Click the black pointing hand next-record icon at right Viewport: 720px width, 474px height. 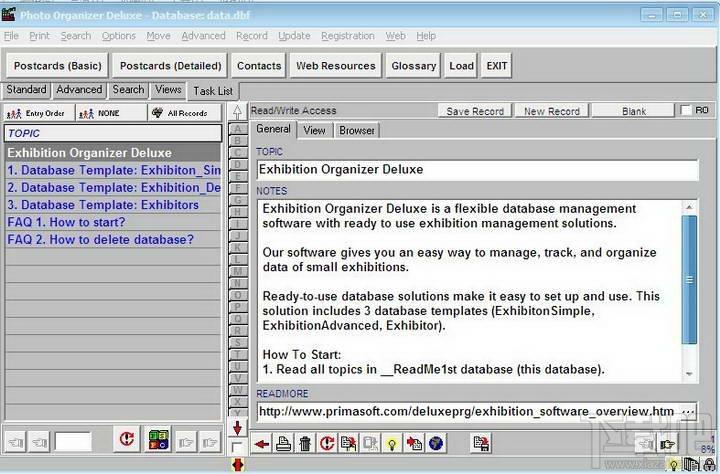click(667, 444)
